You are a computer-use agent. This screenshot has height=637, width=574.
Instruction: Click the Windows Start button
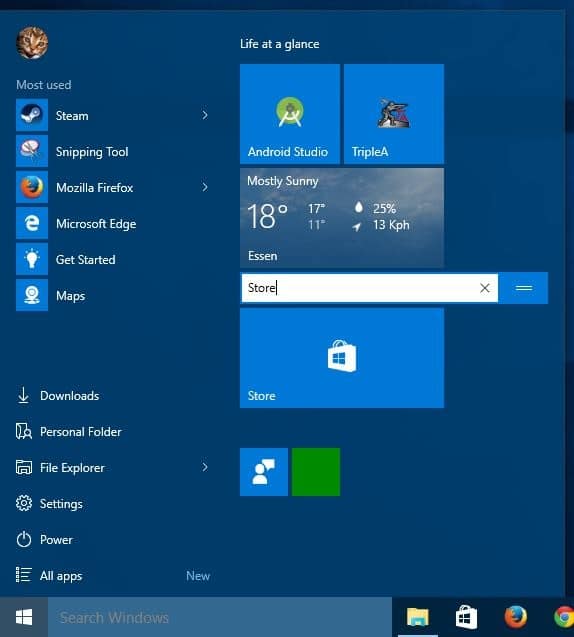[24, 617]
